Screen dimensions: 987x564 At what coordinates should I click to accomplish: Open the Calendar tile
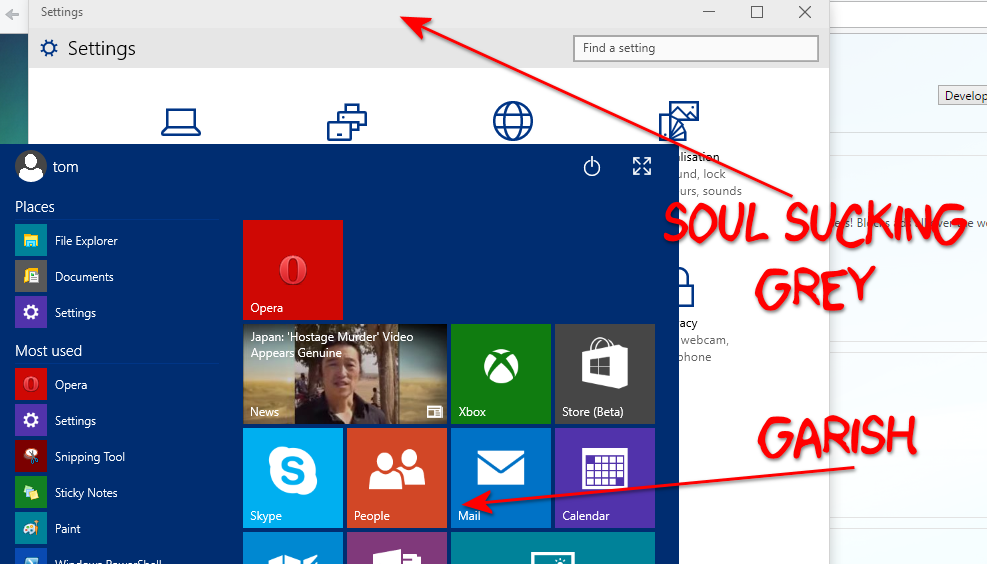(604, 477)
